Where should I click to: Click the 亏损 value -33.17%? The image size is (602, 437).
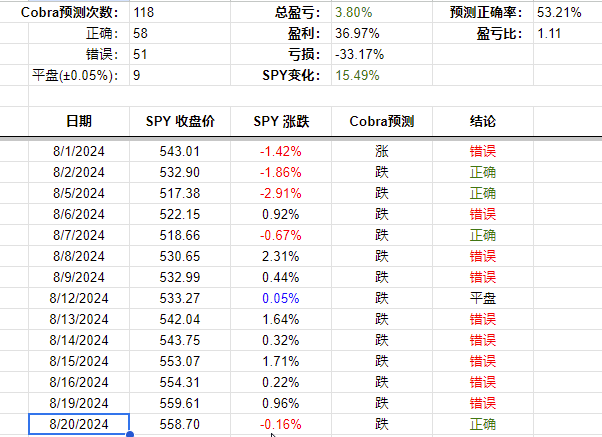point(382,54)
